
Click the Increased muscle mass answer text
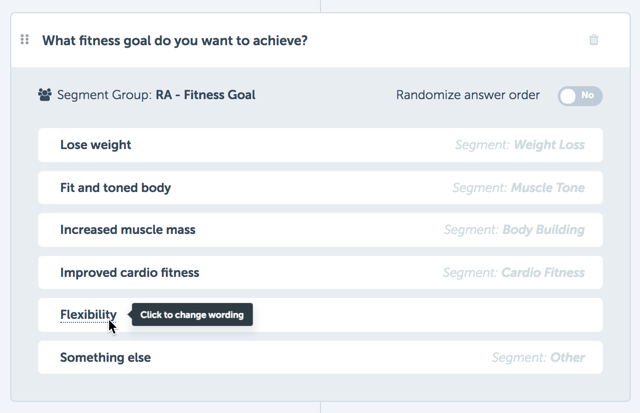coord(128,230)
